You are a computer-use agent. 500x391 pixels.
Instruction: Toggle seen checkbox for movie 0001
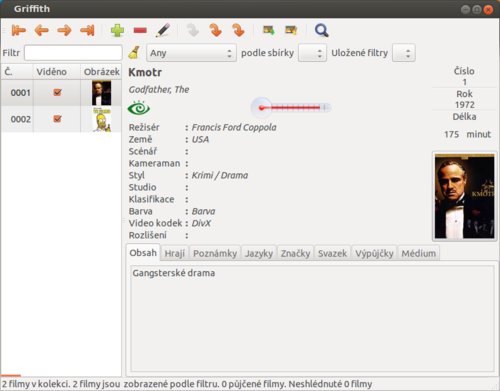tap(57, 92)
